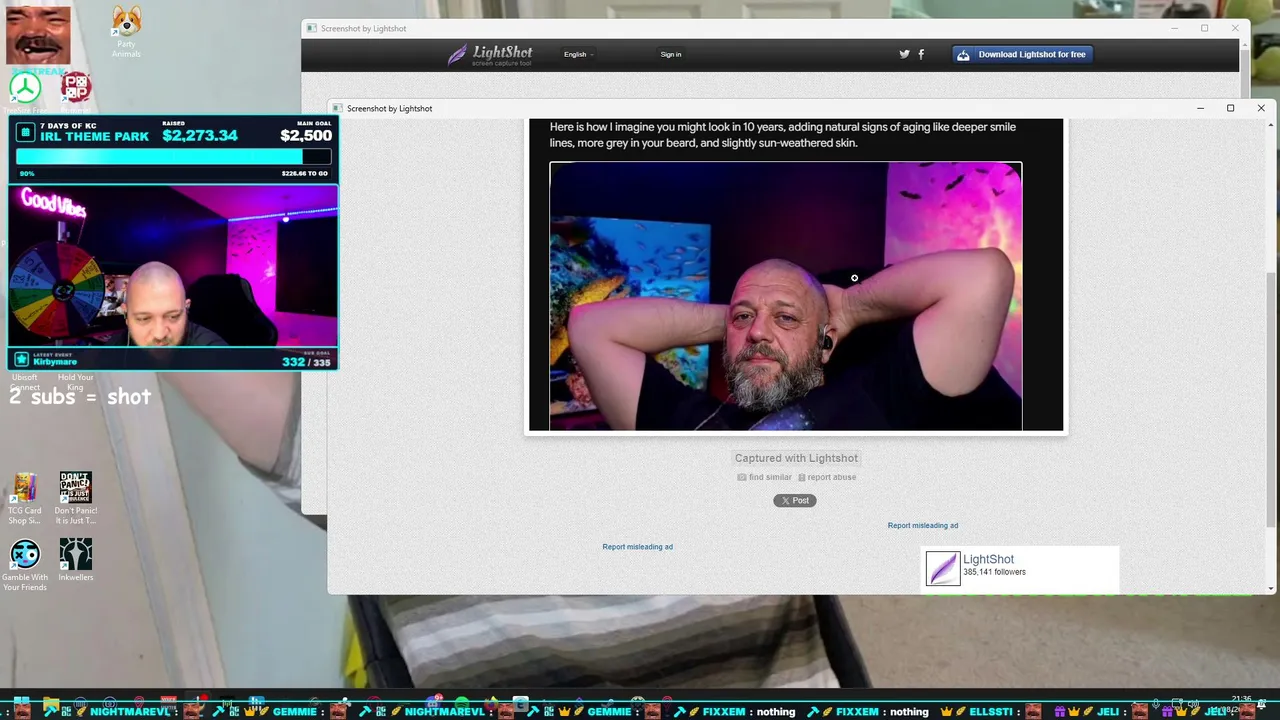Click the meme face desktop icon
The image size is (1280, 720).
tap(38, 35)
